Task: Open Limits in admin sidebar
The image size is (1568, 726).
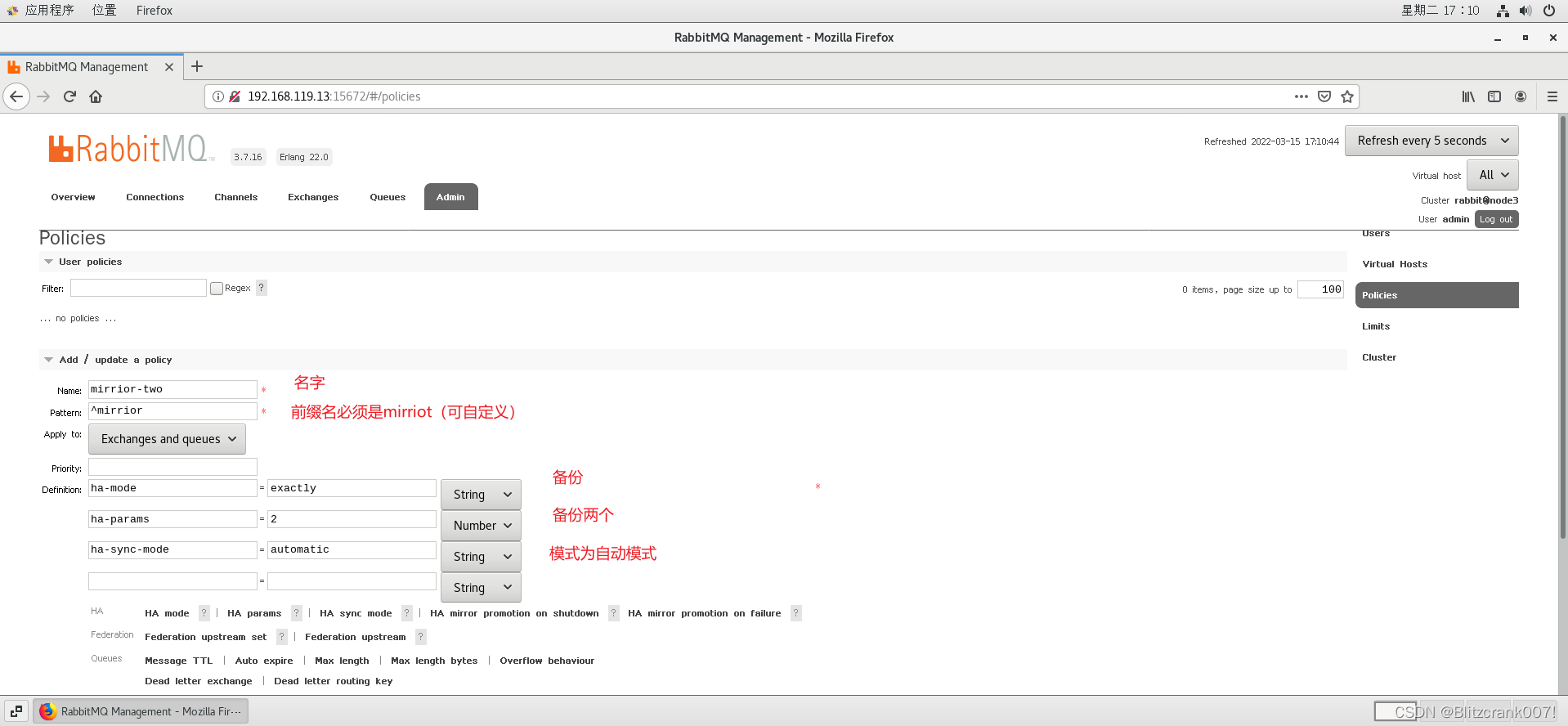Action: [x=1375, y=326]
